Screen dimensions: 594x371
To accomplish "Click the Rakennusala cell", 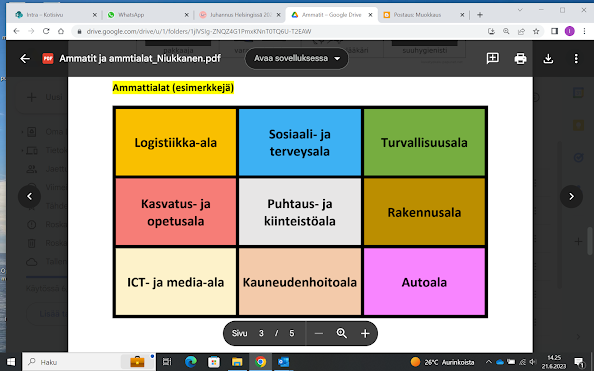I will [424, 212].
